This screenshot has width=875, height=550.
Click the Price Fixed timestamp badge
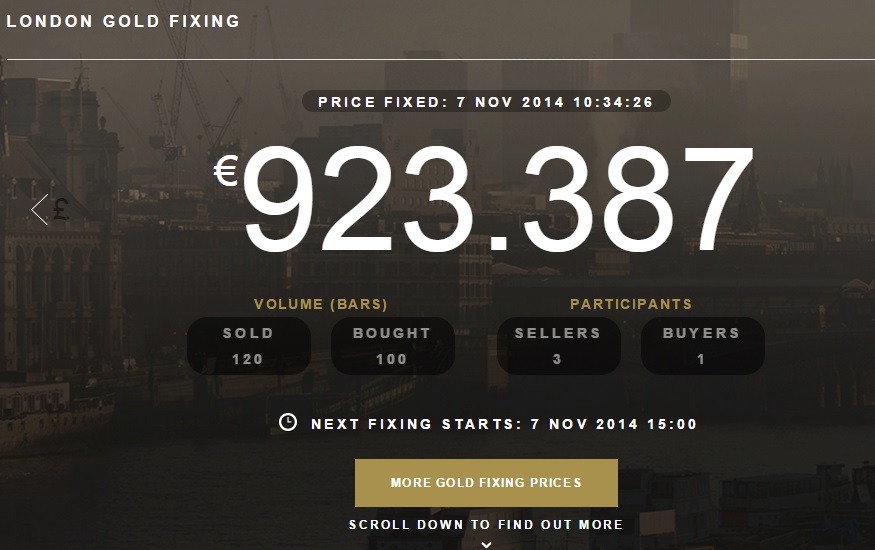486,102
